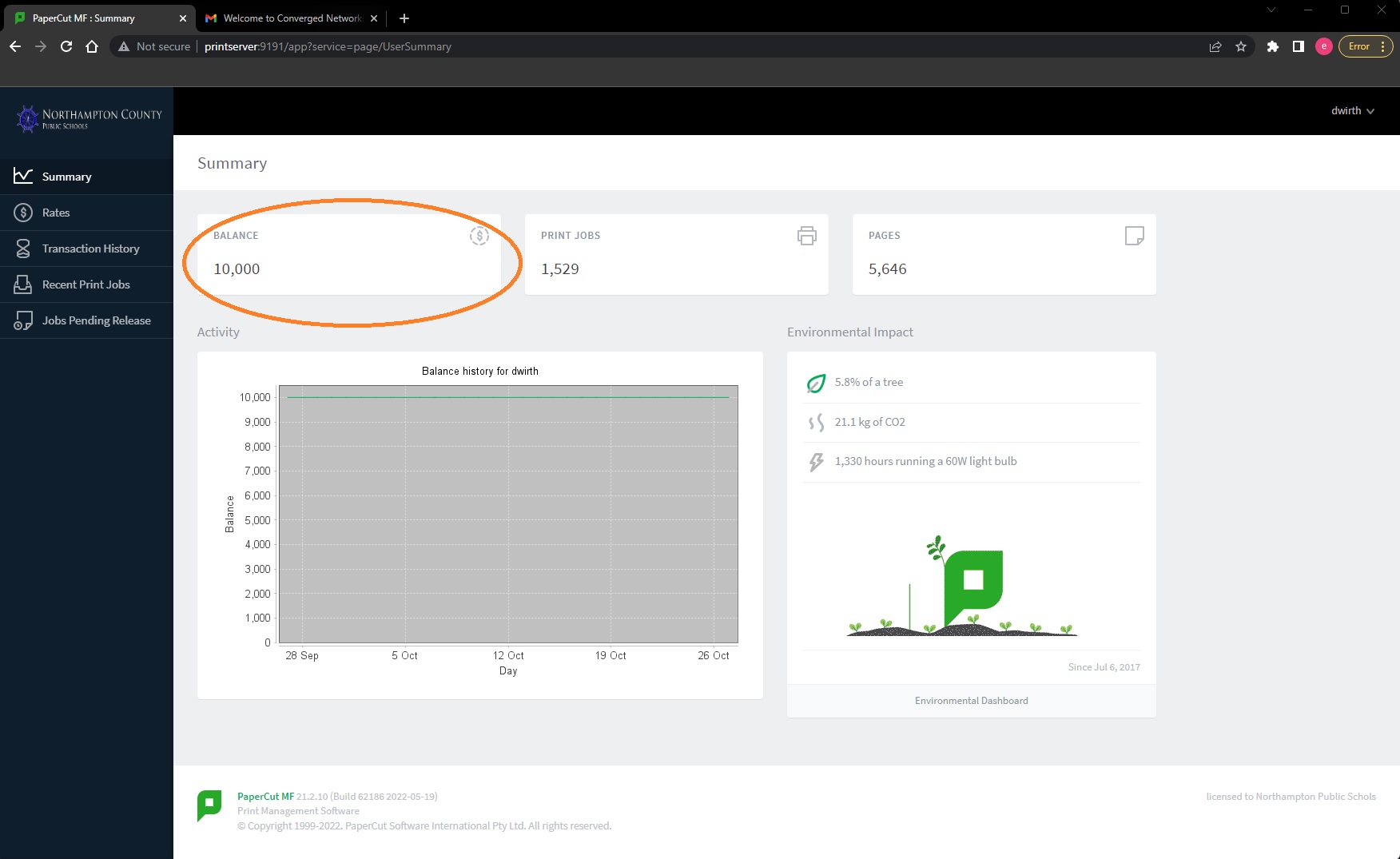The image size is (1400, 859).
Task: Open a new browser tab
Action: coord(404,18)
